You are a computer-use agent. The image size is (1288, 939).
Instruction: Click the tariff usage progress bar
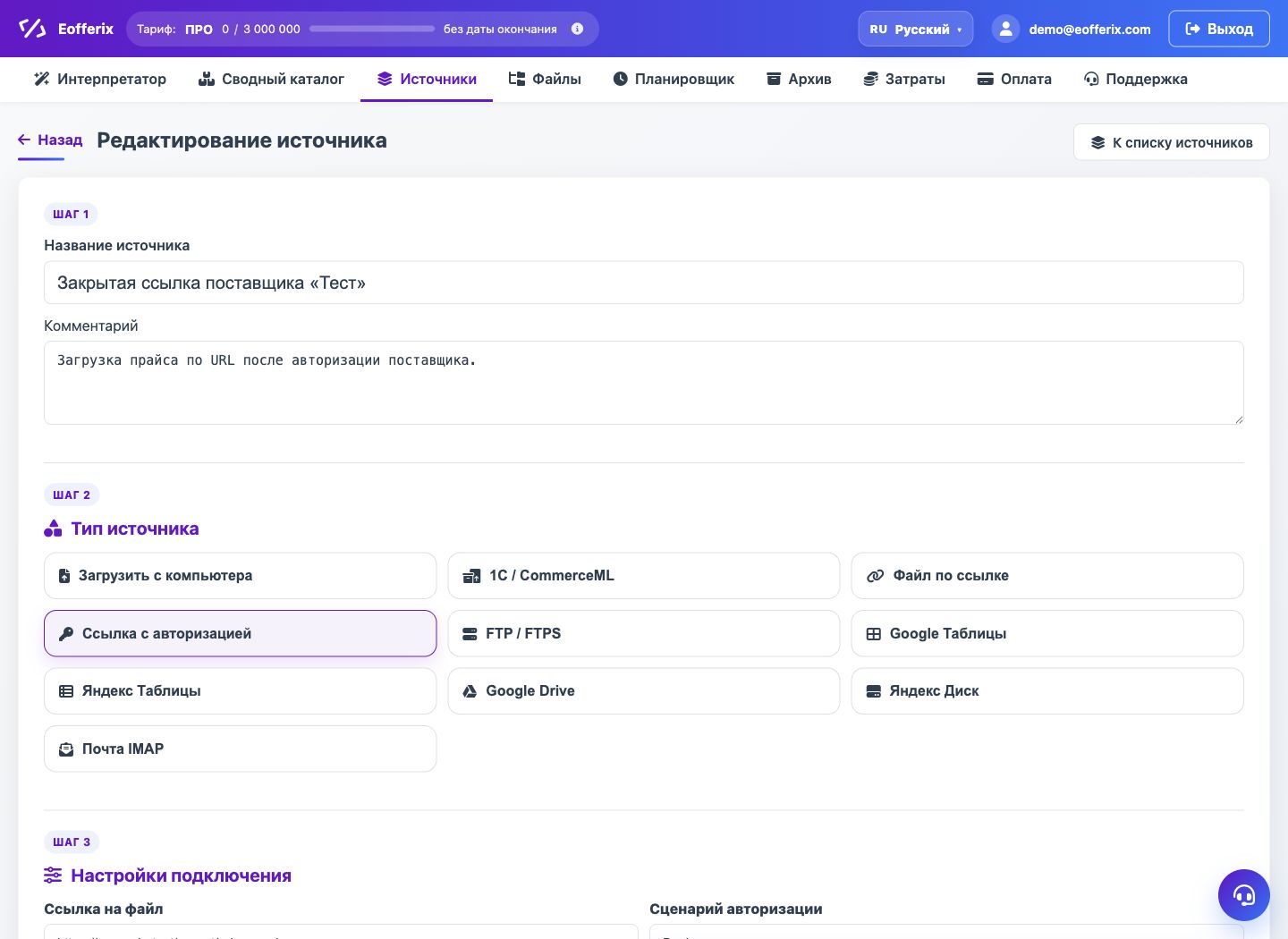click(372, 29)
